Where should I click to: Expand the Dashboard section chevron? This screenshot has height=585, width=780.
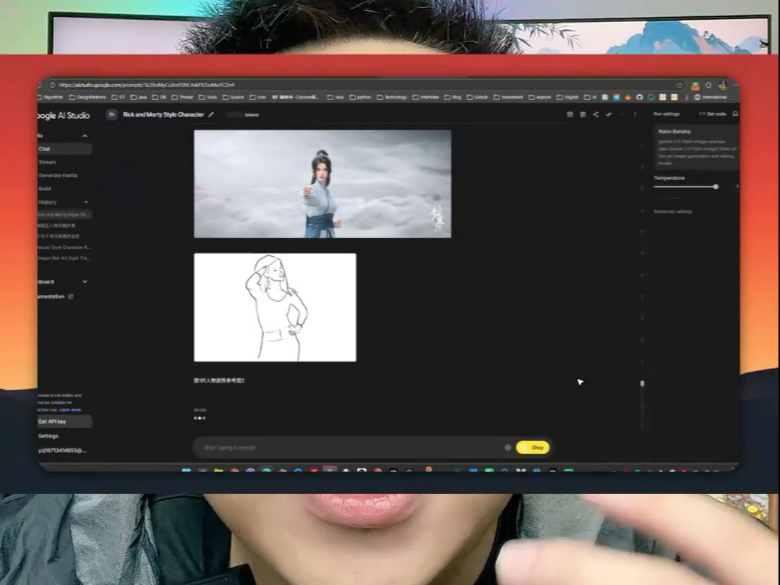(x=85, y=282)
